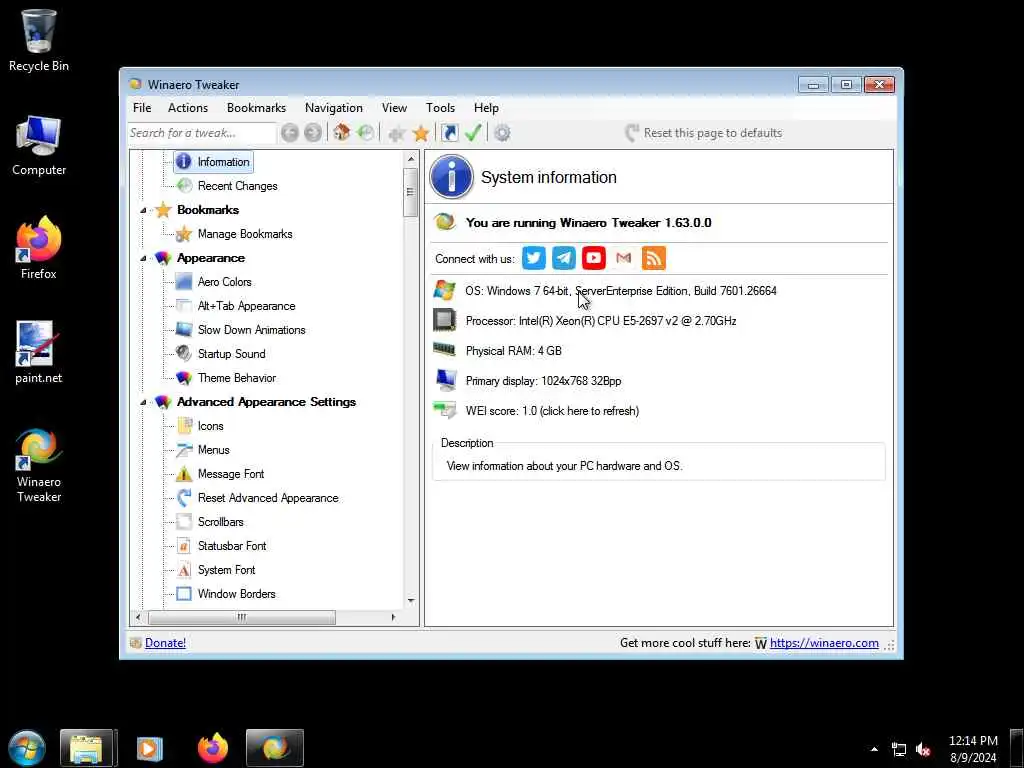Open the View menu

[394, 108]
